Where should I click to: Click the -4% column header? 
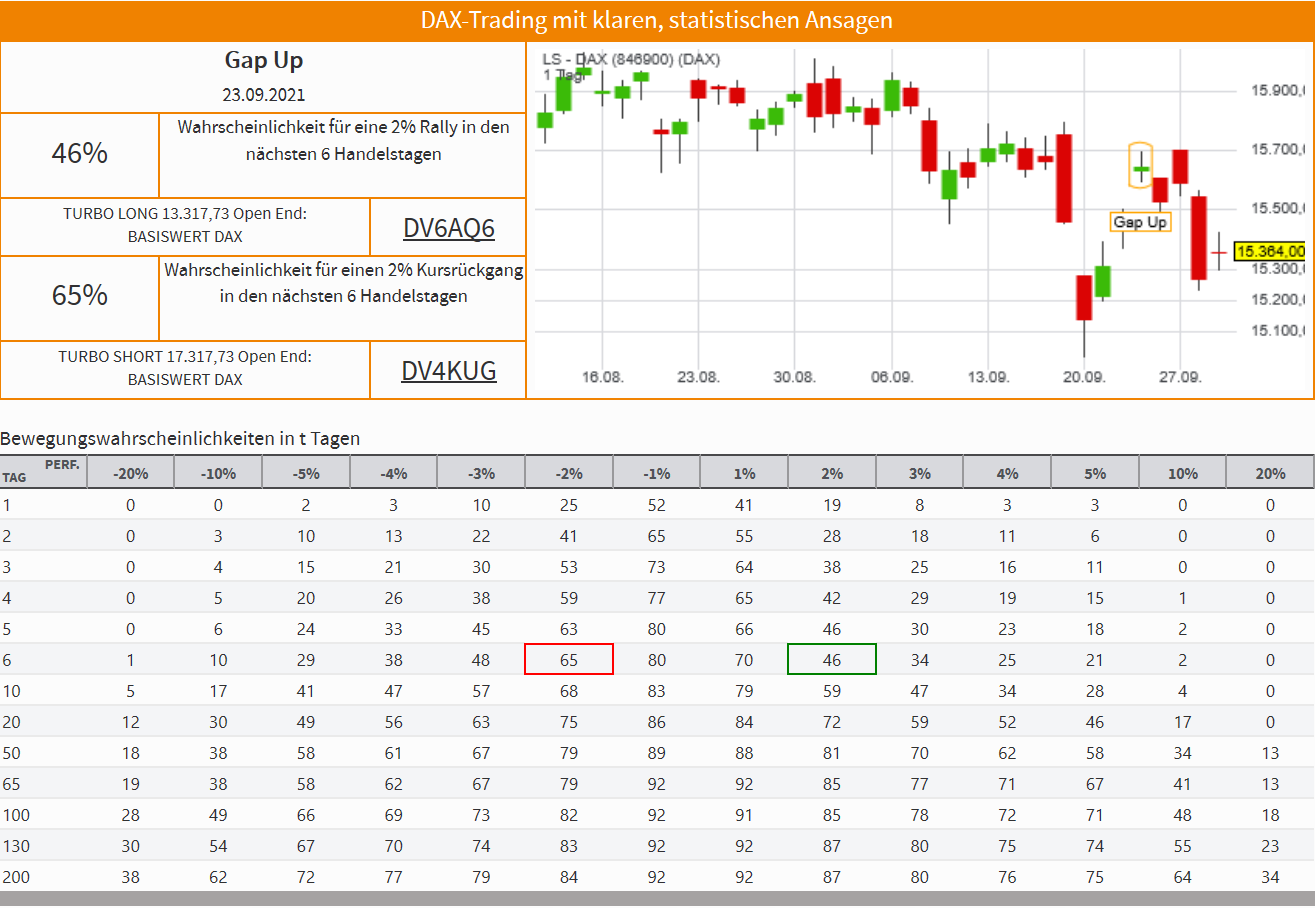[393, 473]
